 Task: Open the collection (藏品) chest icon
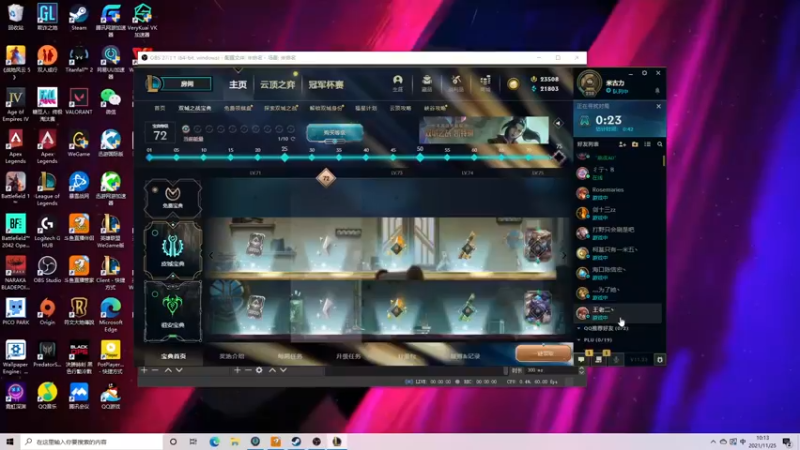tap(427, 83)
